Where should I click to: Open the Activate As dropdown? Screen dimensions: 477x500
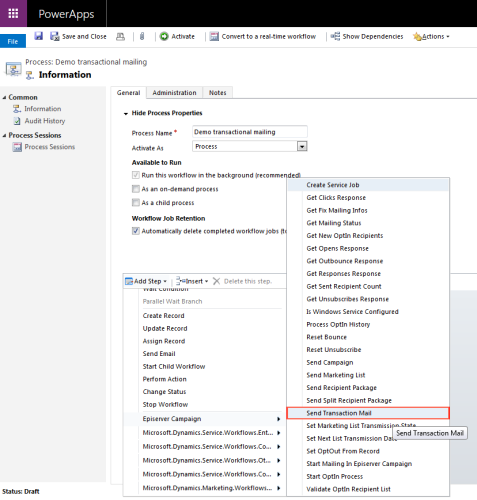302,146
